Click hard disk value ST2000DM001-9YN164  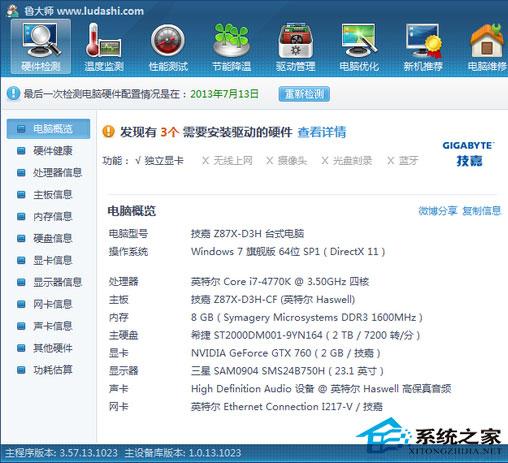pyautogui.click(x=305, y=335)
